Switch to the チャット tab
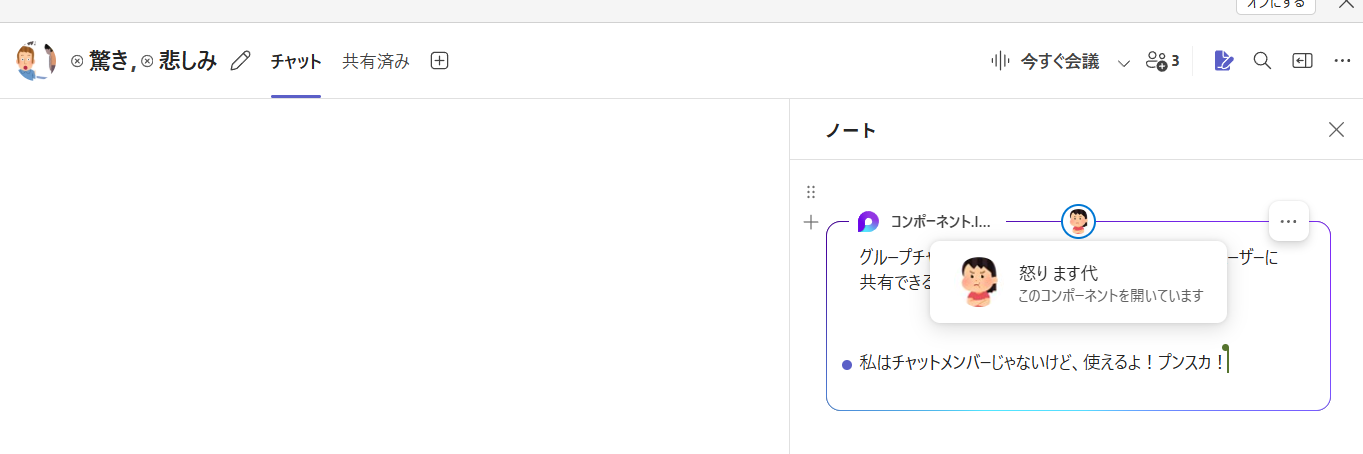This screenshot has width=1363, height=454. [x=296, y=61]
